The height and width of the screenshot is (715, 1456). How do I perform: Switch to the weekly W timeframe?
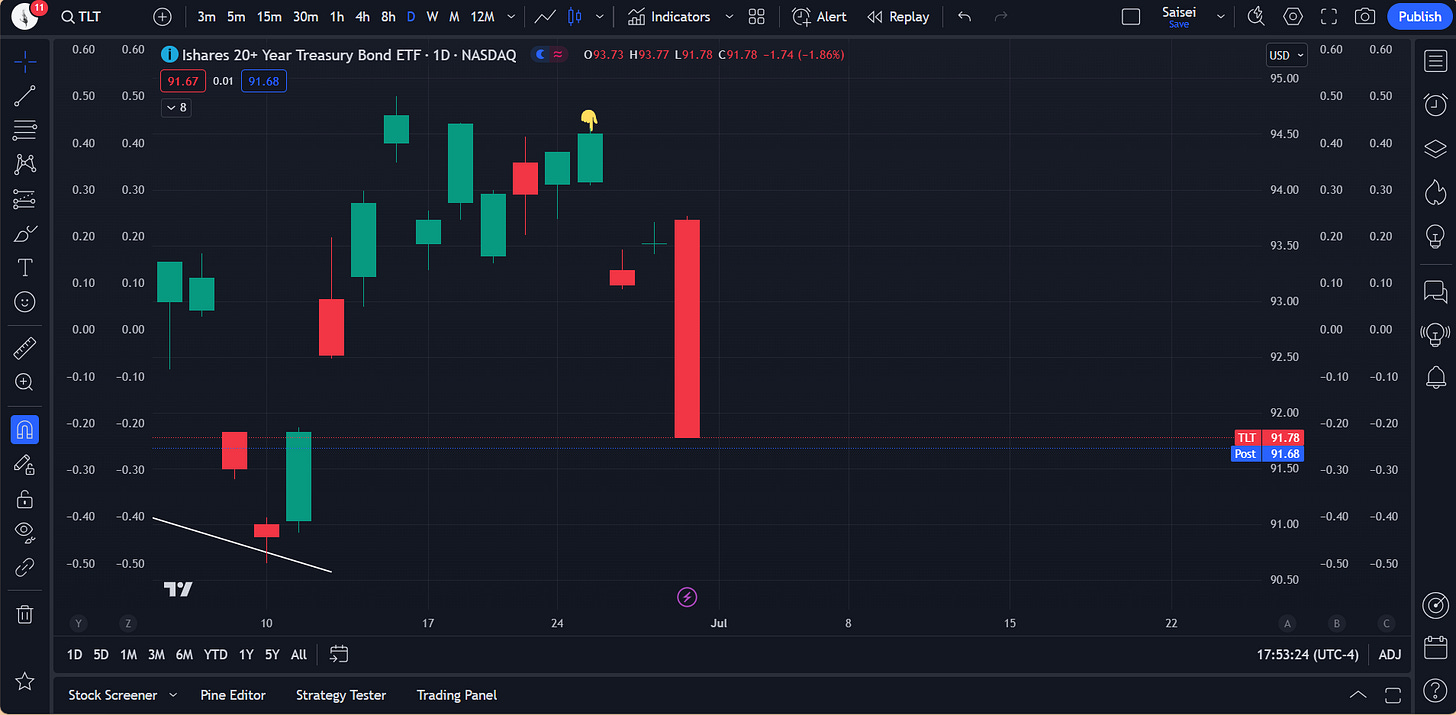click(432, 17)
